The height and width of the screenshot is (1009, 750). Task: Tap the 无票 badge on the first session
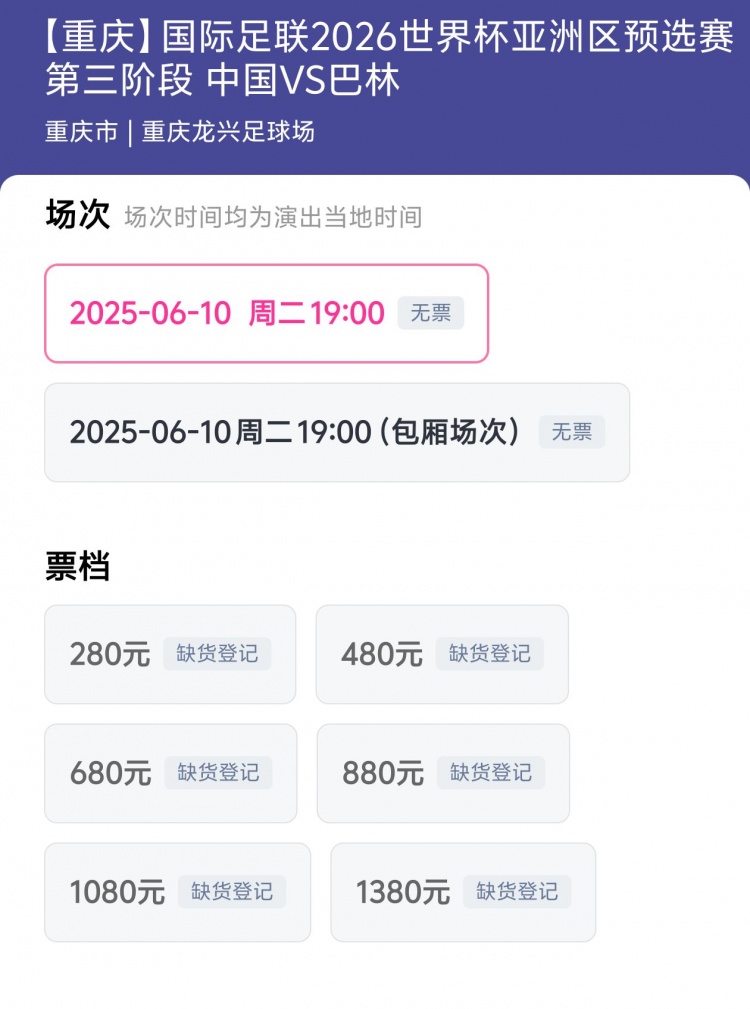pyautogui.click(x=431, y=314)
